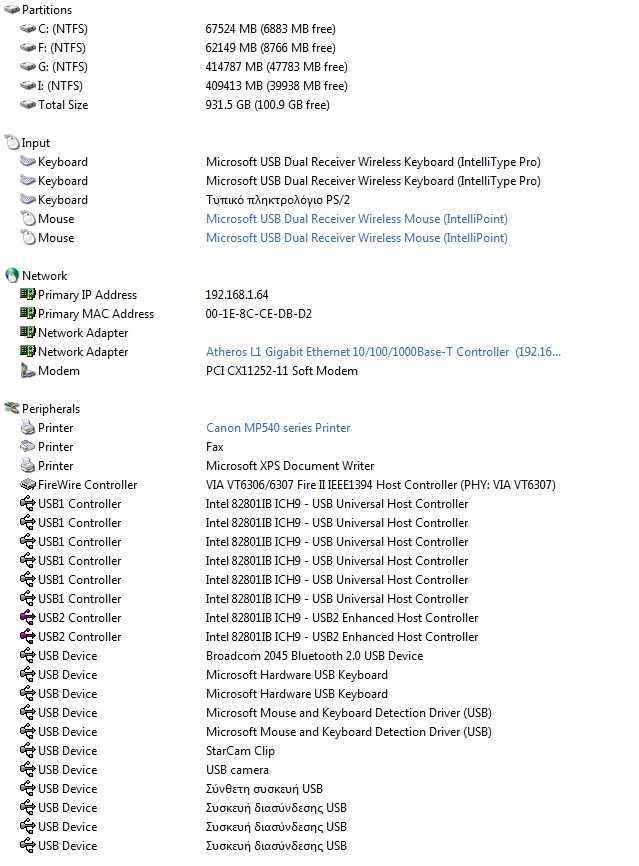This screenshot has width=639, height=866.
Task: Click the Peripherals section icon
Action: (12, 408)
